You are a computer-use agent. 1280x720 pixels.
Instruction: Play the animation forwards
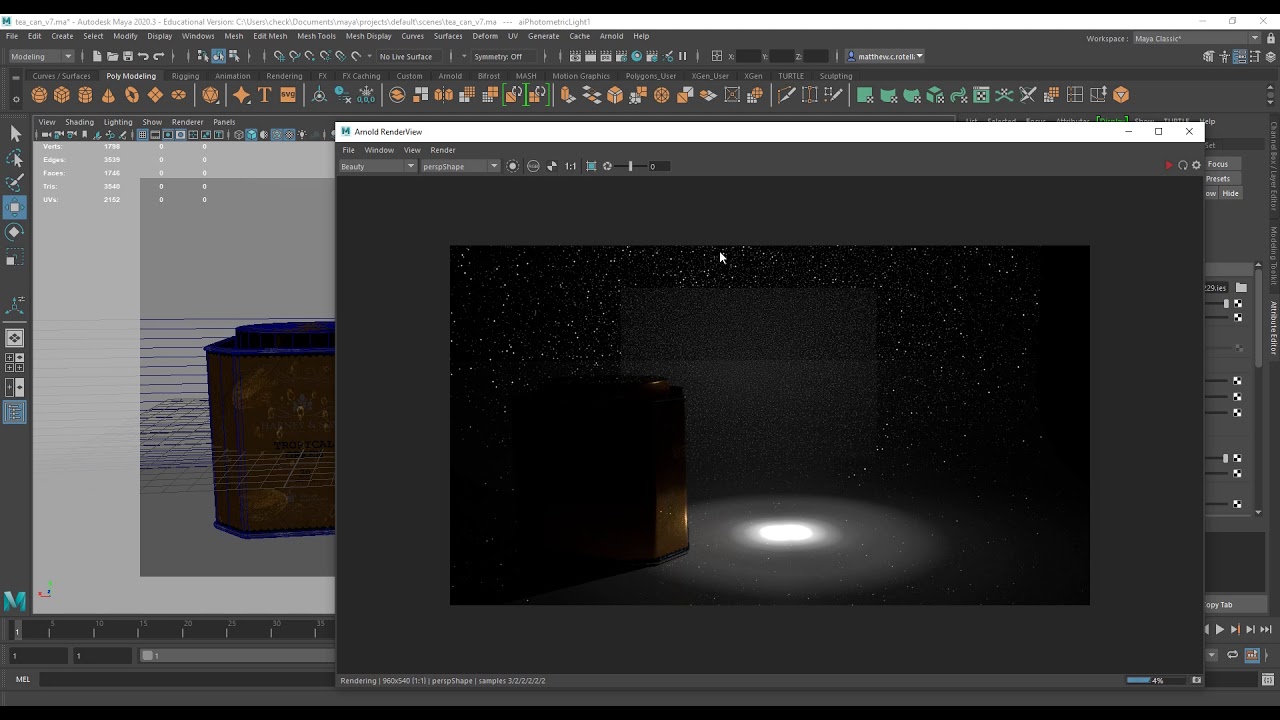(1219, 629)
